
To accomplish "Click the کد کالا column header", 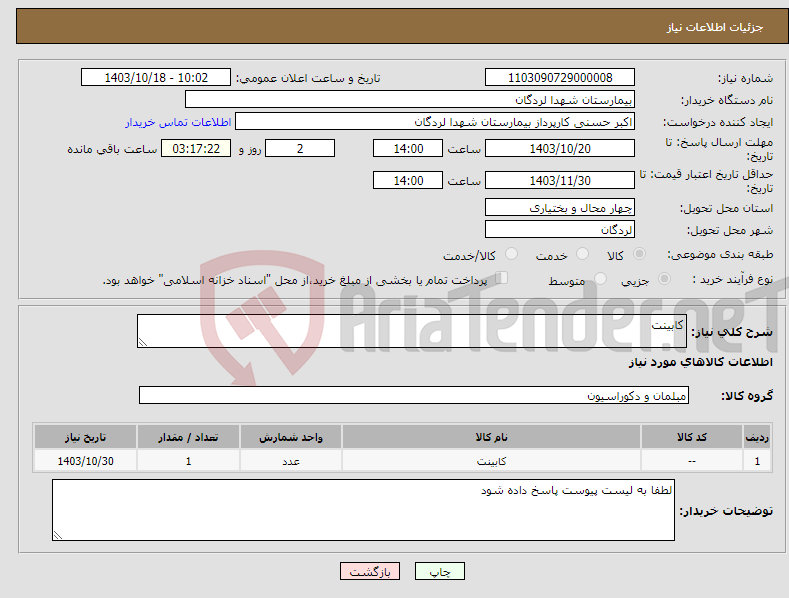I will (x=692, y=437).
